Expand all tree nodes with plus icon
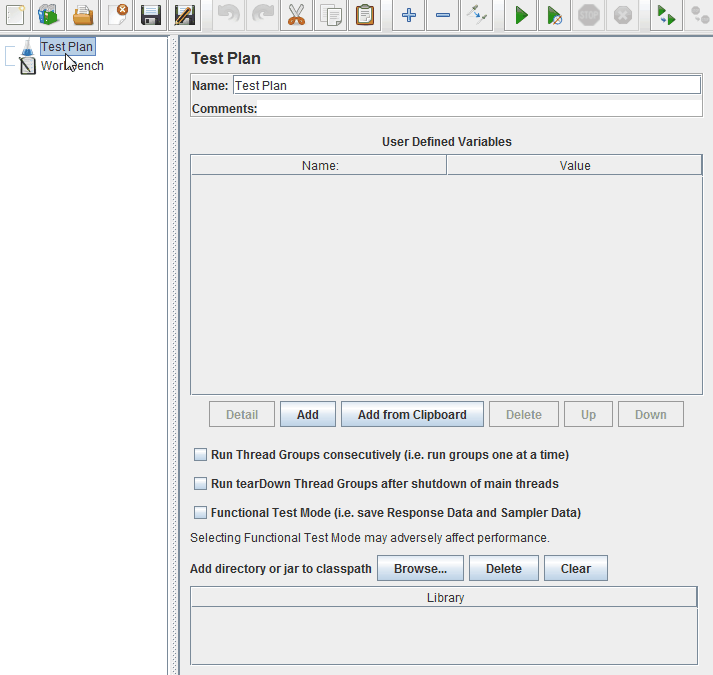Viewport: 713px width, 675px height. [409, 15]
